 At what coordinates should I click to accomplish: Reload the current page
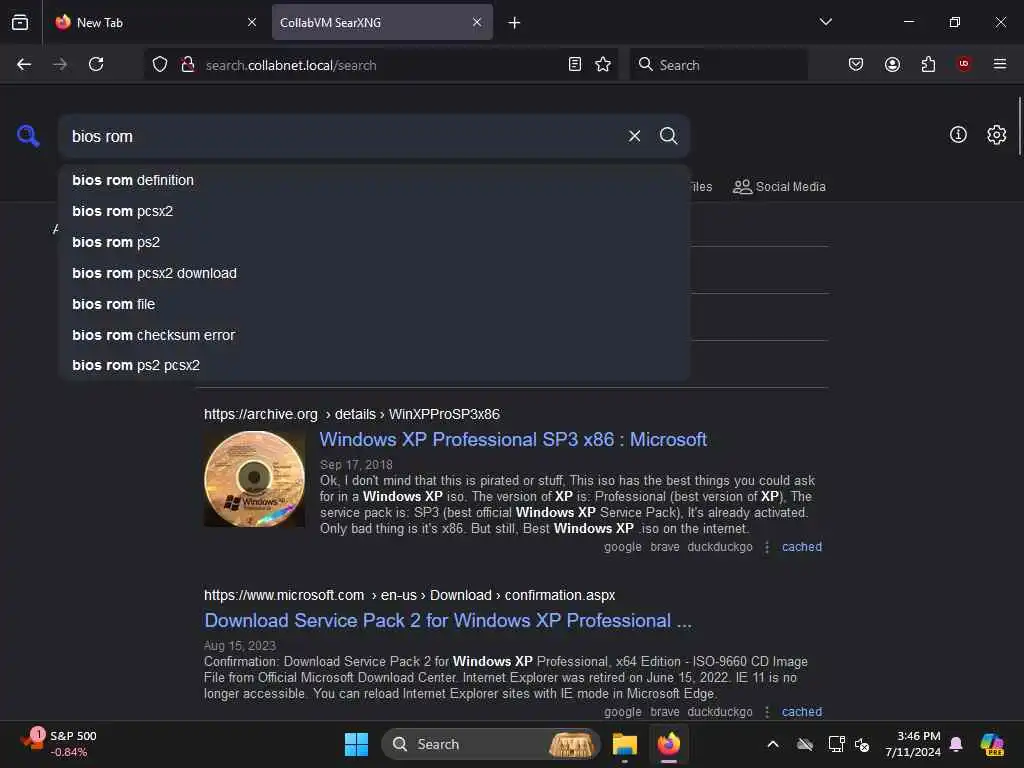[x=96, y=64]
